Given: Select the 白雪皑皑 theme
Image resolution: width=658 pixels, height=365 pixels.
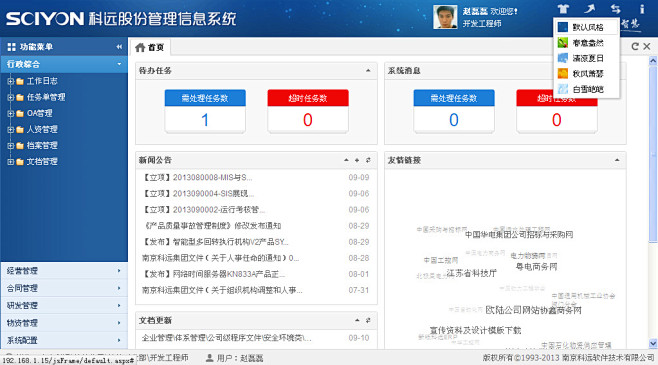Looking at the screenshot, I should pyautogui.click(x=586, y=89).
